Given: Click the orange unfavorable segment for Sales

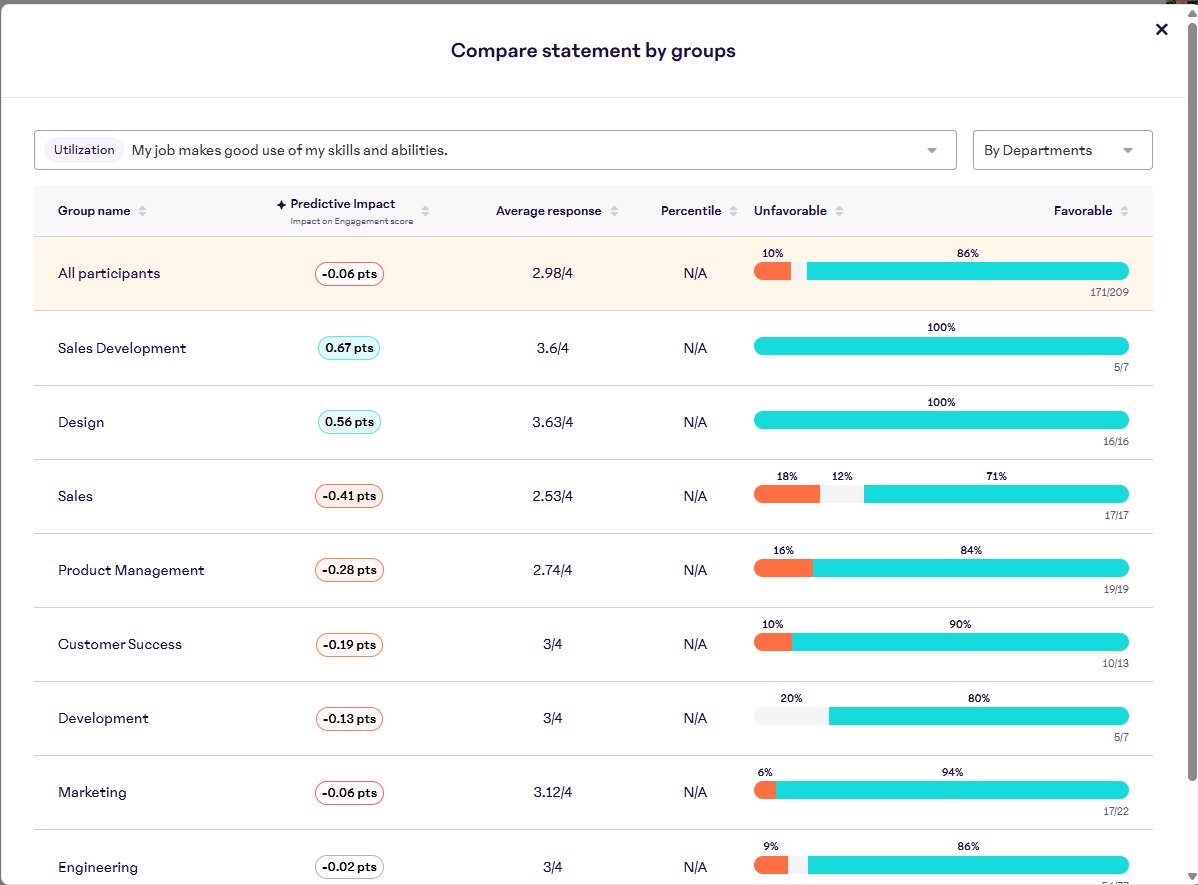Looking at the screenshot, I should click(786, 494).
